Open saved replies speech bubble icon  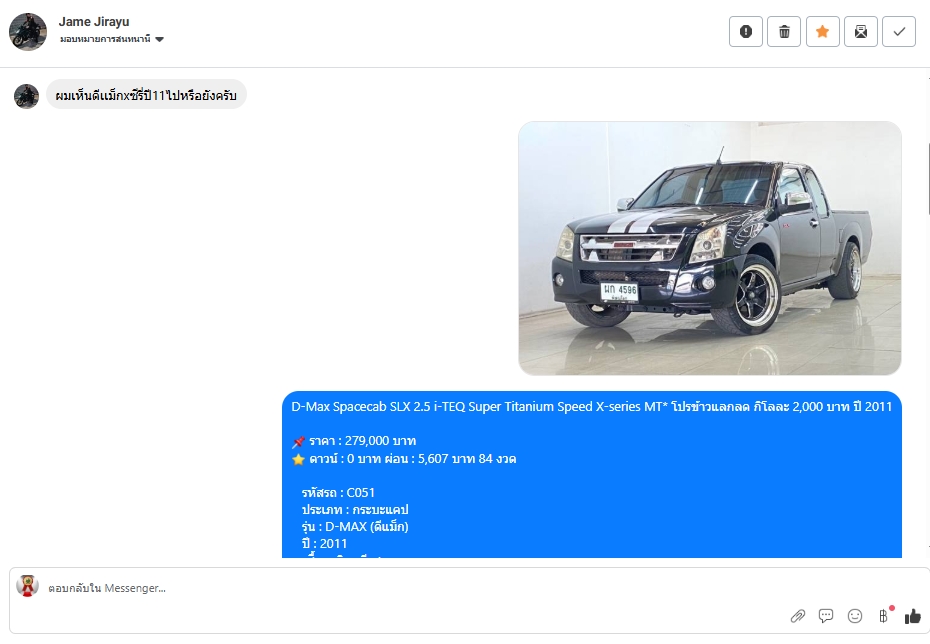(826, 616)
